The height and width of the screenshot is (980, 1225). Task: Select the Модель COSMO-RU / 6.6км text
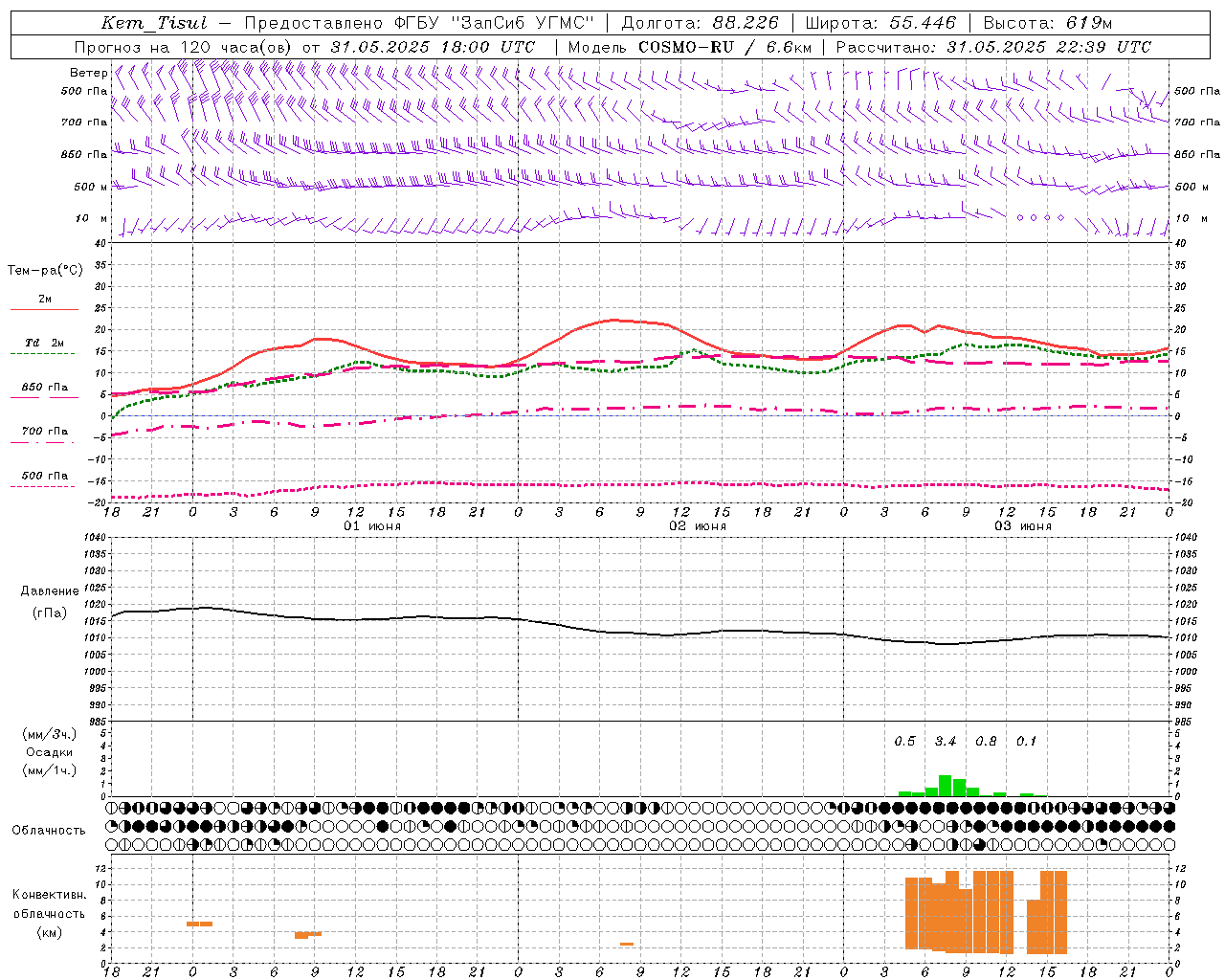[690, 47]
